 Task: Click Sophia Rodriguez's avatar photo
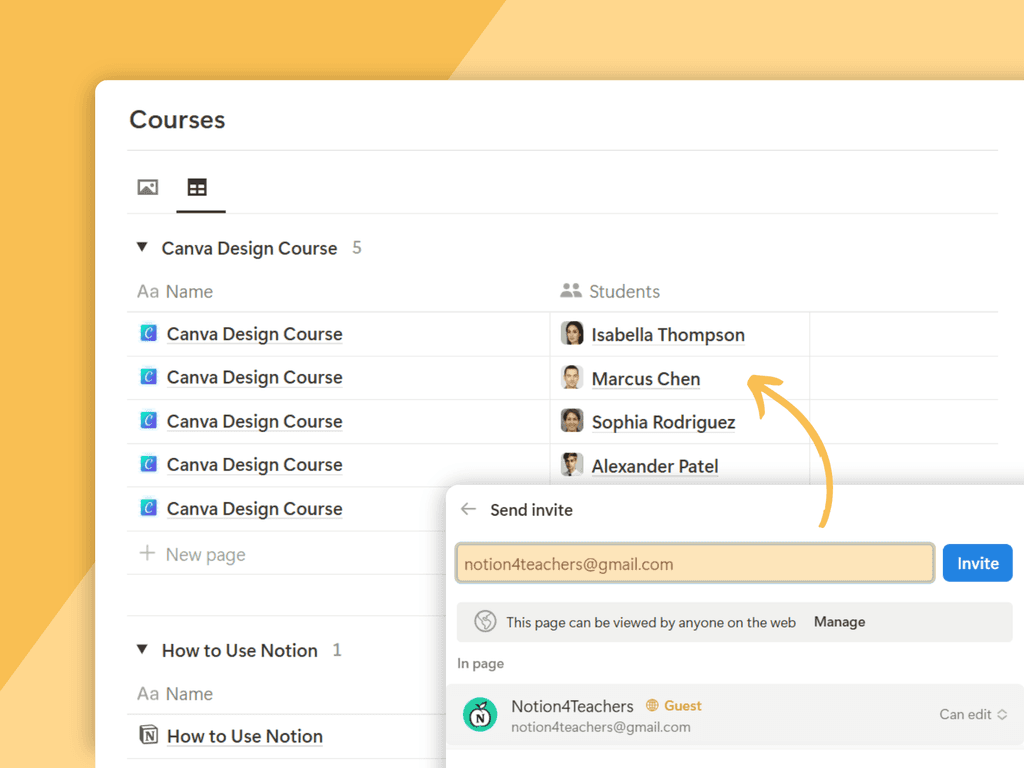(571, 421)
